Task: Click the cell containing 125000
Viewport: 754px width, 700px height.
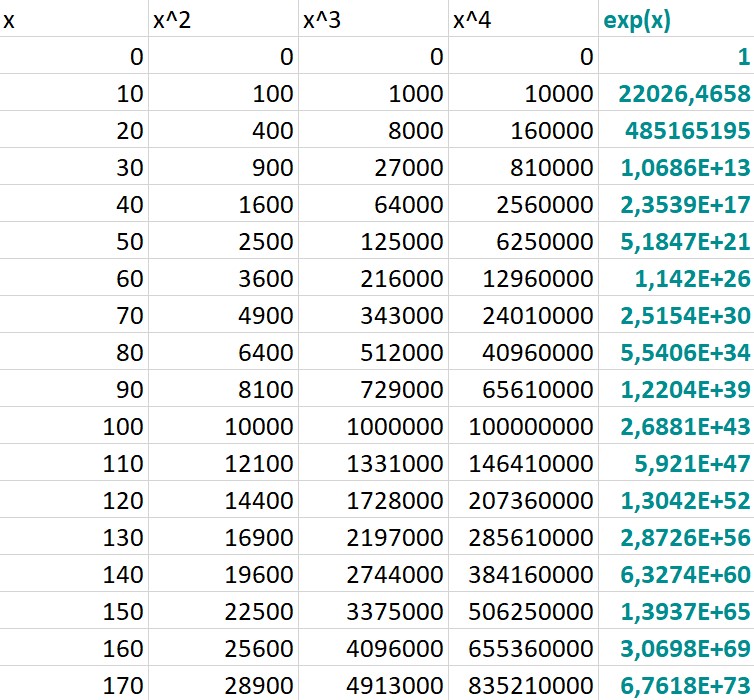Action: (x=374, y=241)
